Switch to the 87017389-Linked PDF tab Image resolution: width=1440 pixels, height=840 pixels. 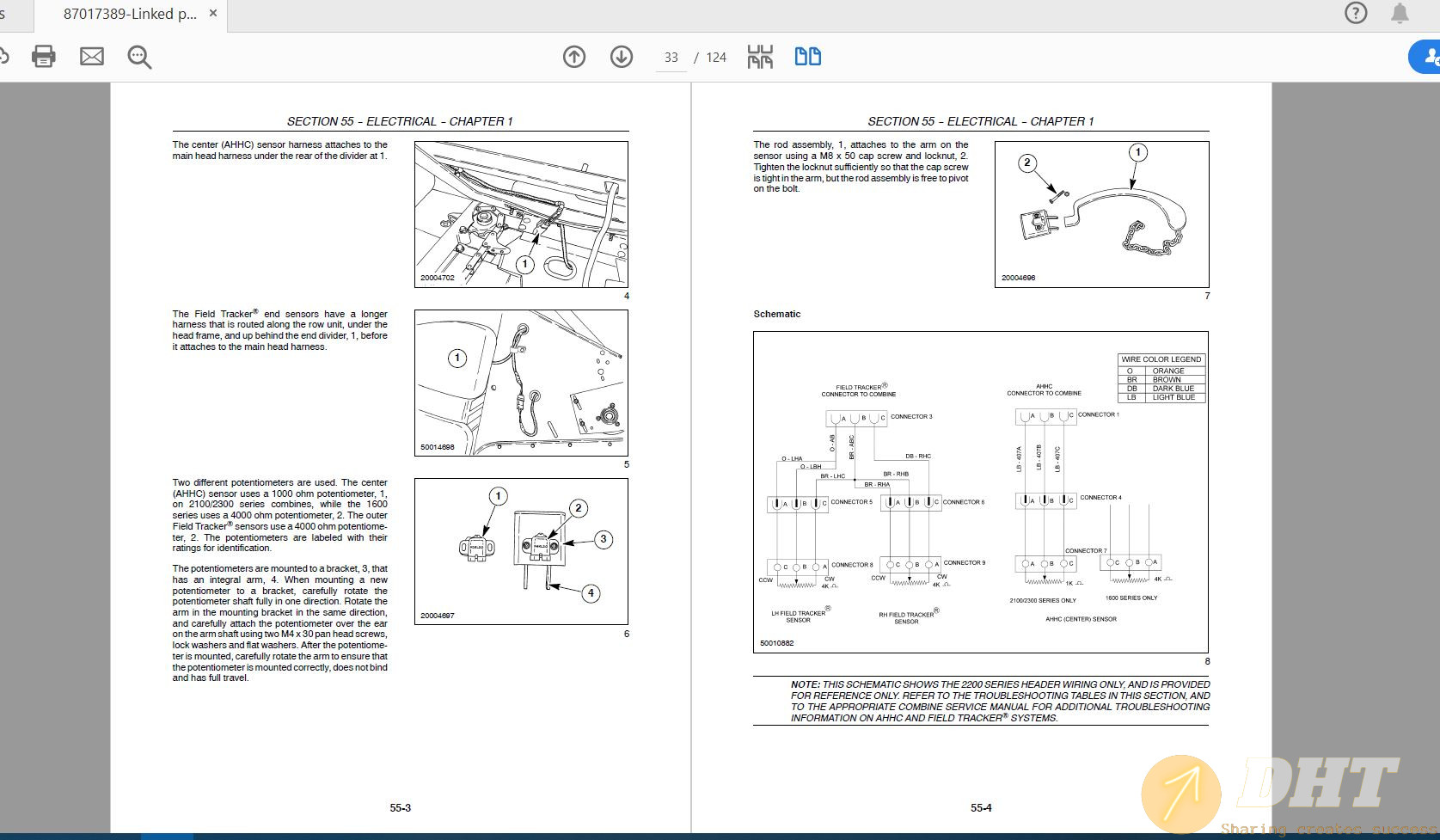pos(129,14)
